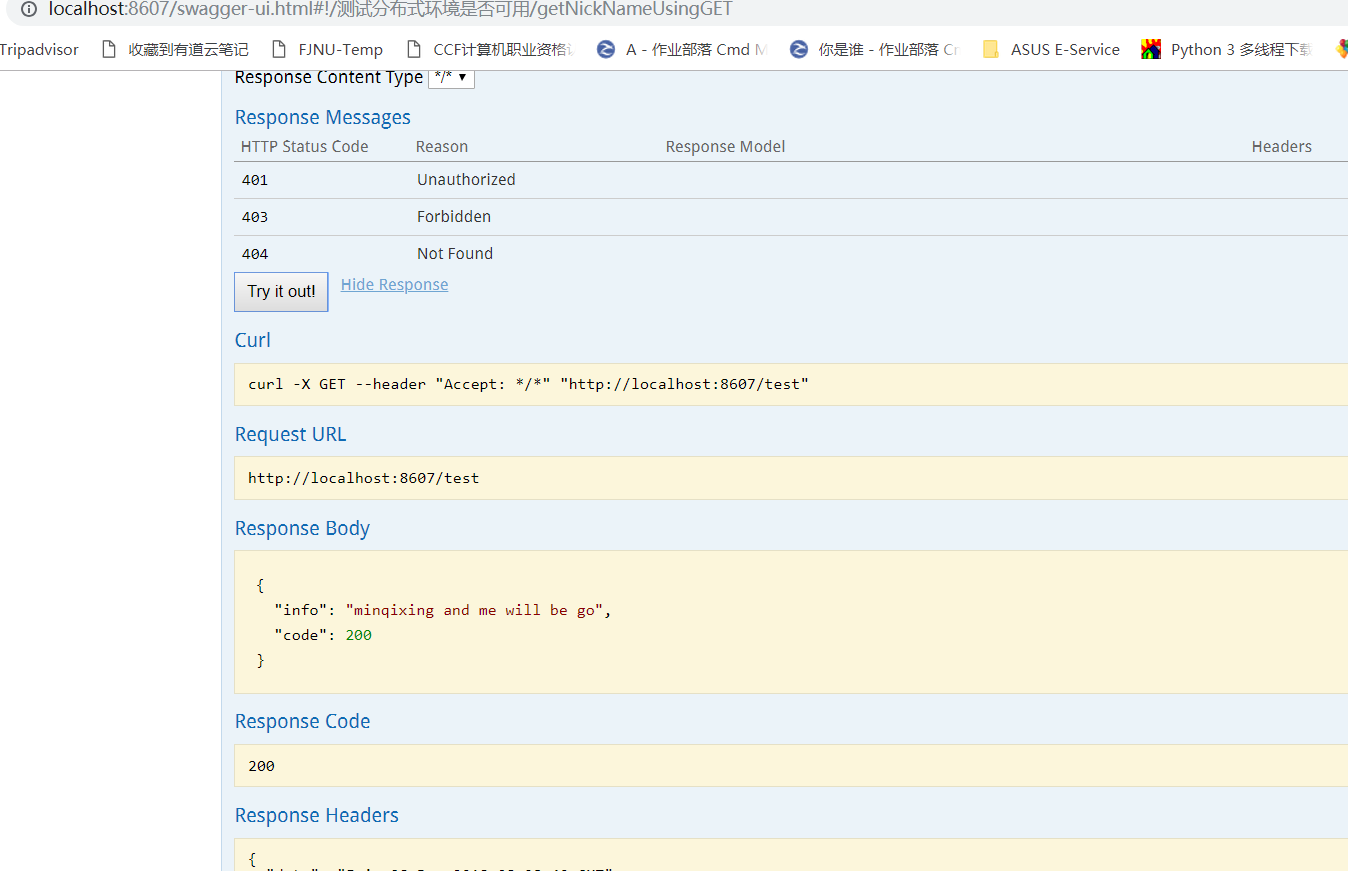Click the Hide Response link

pos(394,285)
